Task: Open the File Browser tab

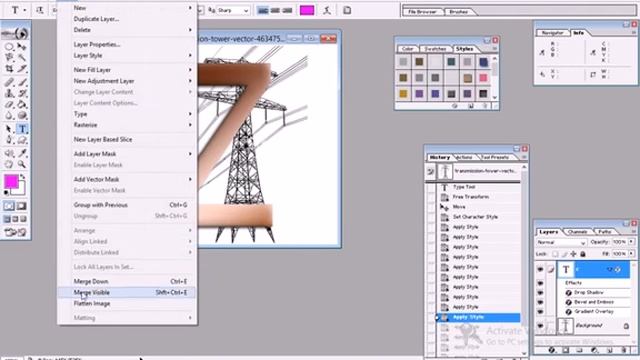Action: [422, 12]
